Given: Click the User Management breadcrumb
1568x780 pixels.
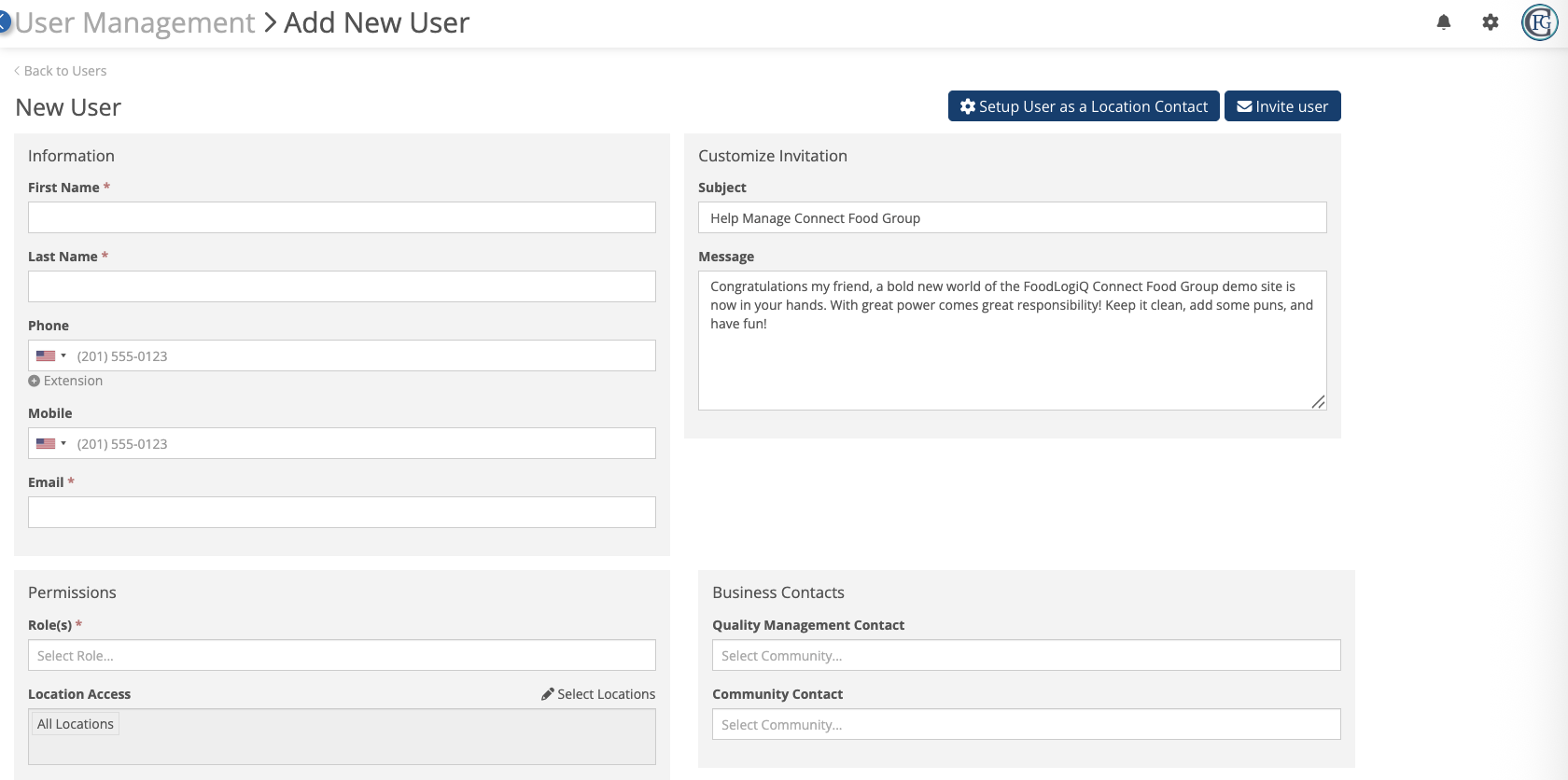Looking at the screenshot, I should 134,22.
